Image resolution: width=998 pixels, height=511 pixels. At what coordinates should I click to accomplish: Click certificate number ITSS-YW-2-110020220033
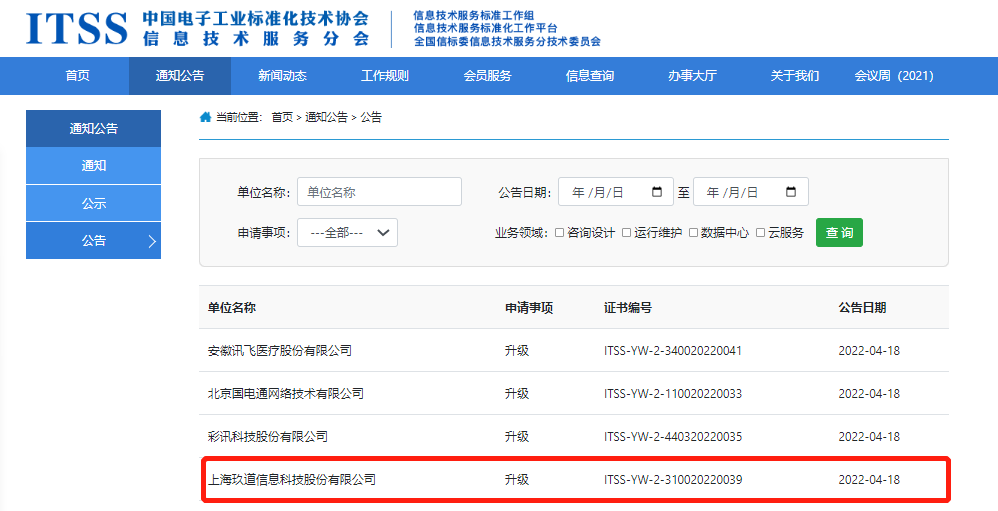673,394
